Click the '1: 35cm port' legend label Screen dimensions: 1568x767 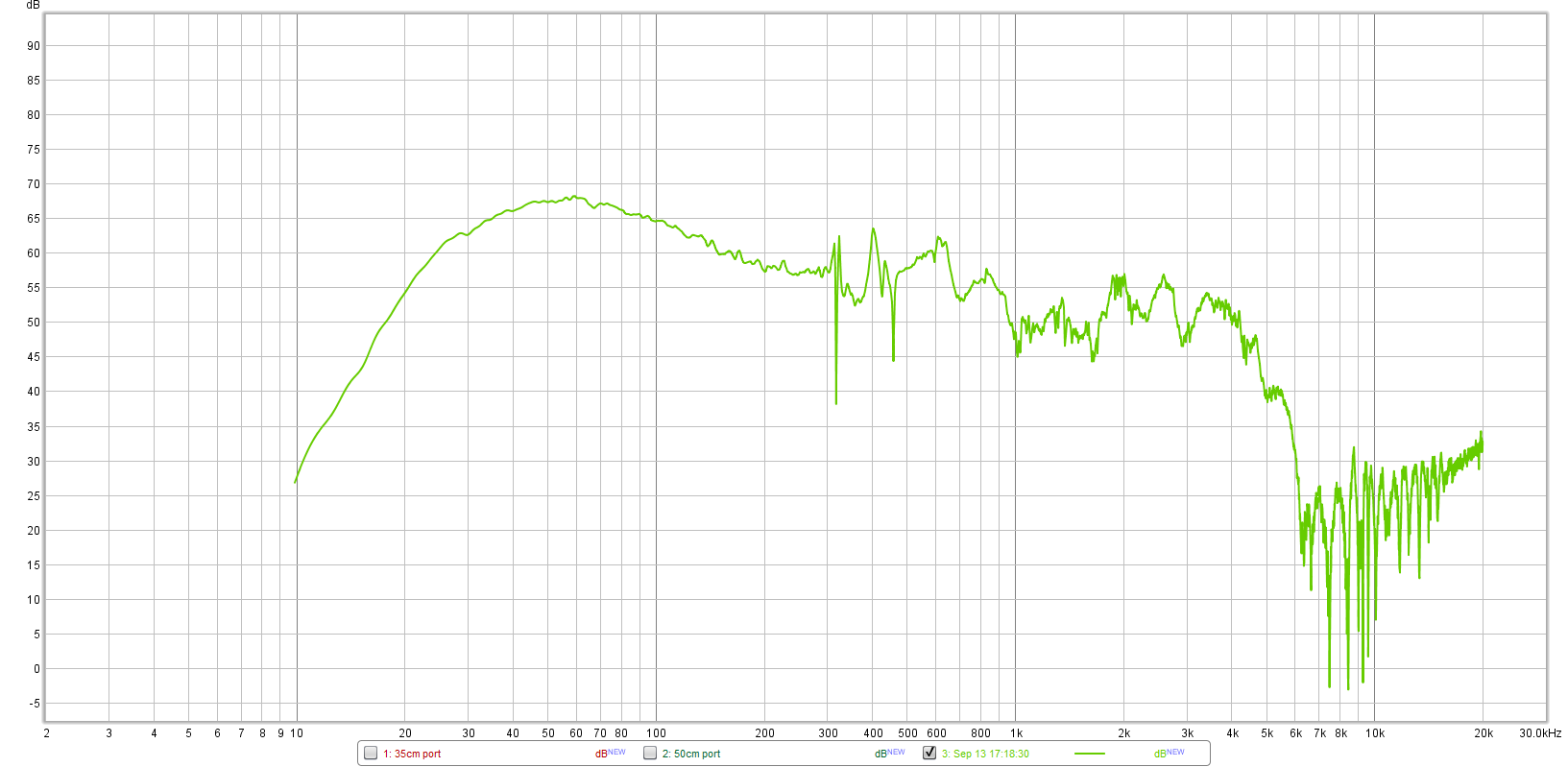[412, 754]
